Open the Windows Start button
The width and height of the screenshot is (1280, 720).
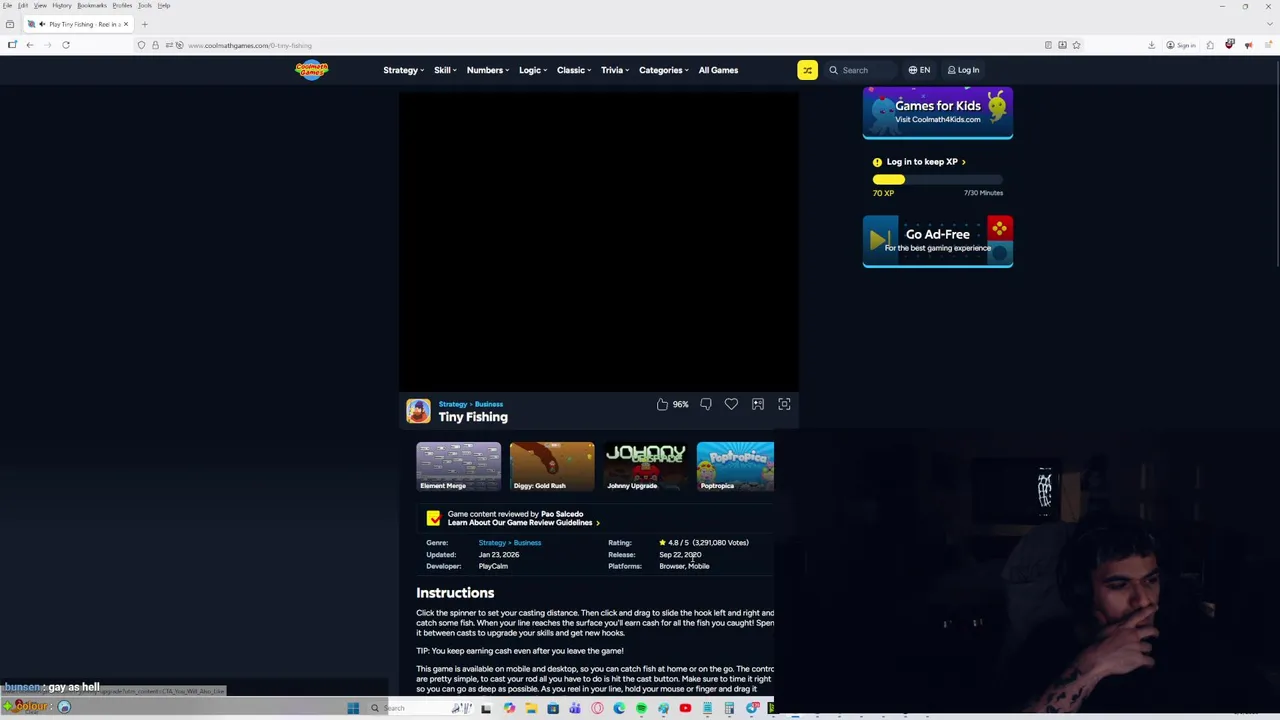pos(353,708)
